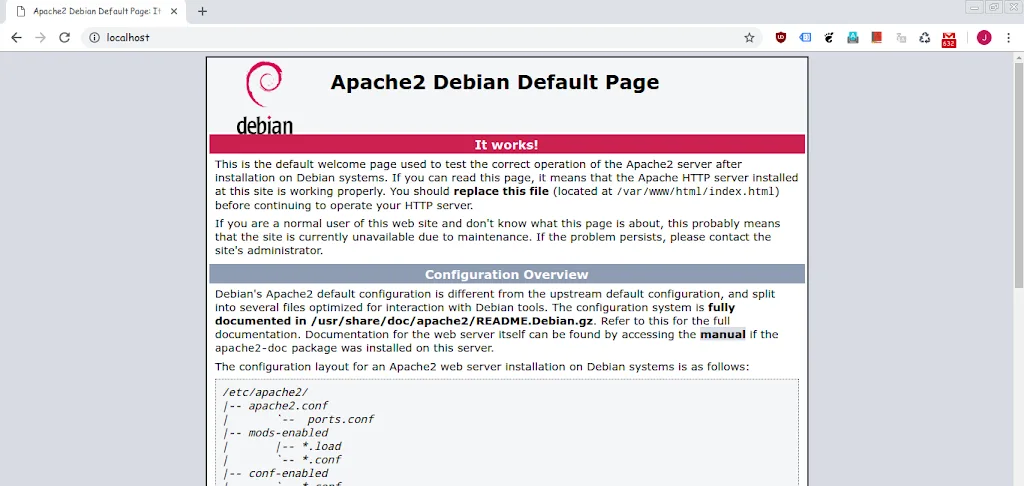Click the /usr/share/doc/apache2/README.Debian.gz text
Viewport: 1024px width, 486px height.
451,321
